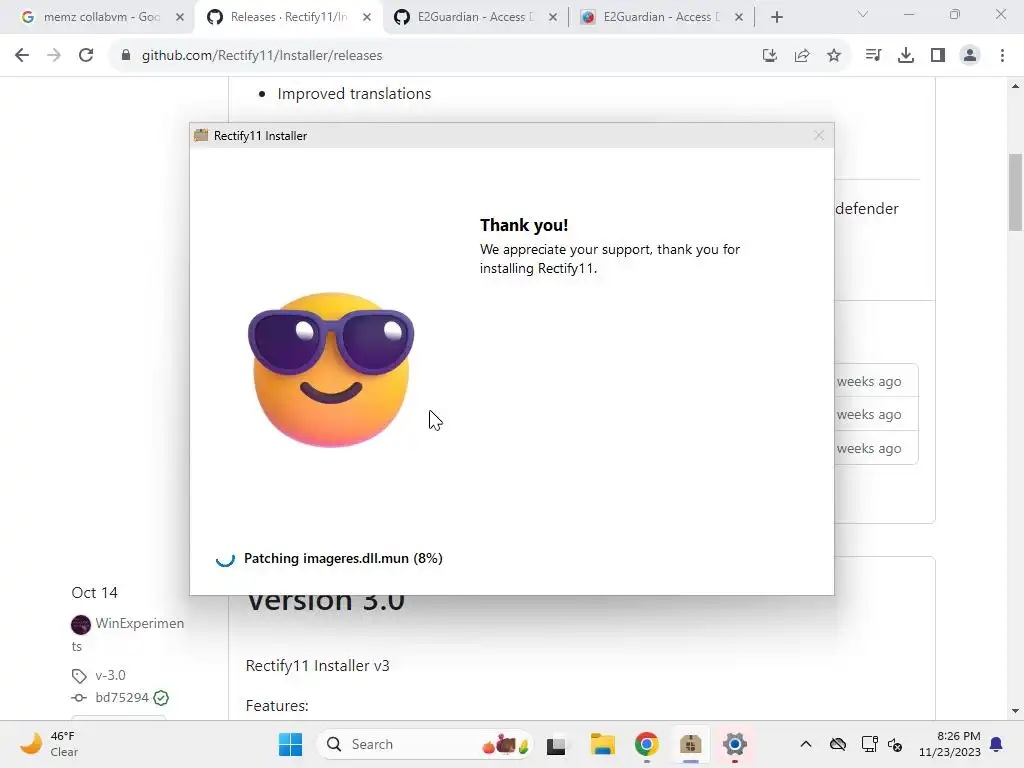Image resolution: width=1024 pixels, height=768 pixels.
Task: Click 'Patching imageres.dll.mun (8%)' status text
Action: coord(344,558)
